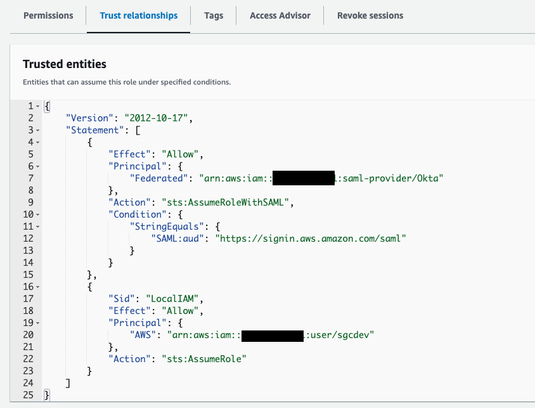Screen dimensions: 535x408
Task: Click the "sts:AssumeRoleWithSAML" value
Action: point(226,202)
